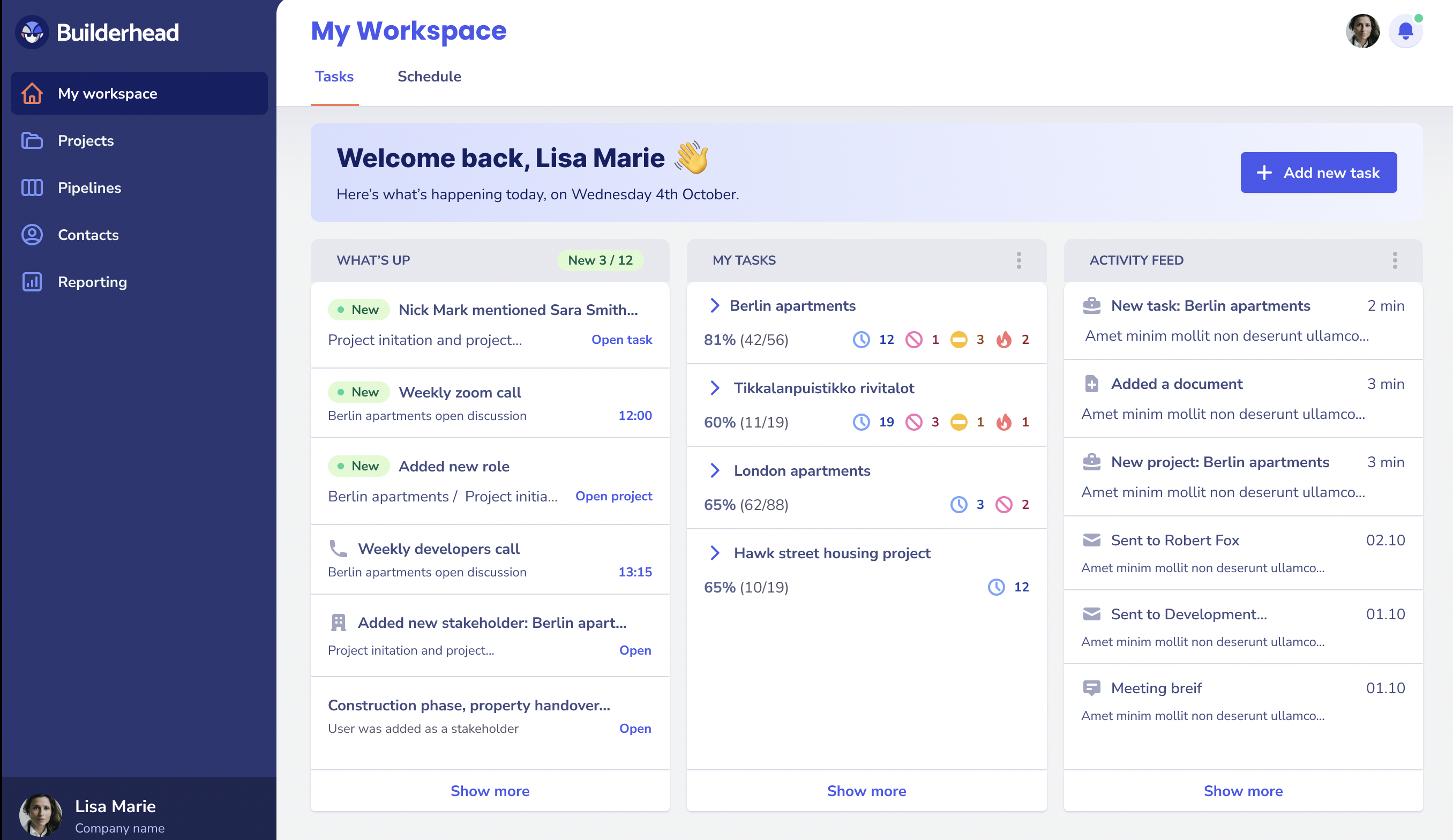Select the Projects sidebar item
The image size is (1453, 840).
click(x=85, y=141)
